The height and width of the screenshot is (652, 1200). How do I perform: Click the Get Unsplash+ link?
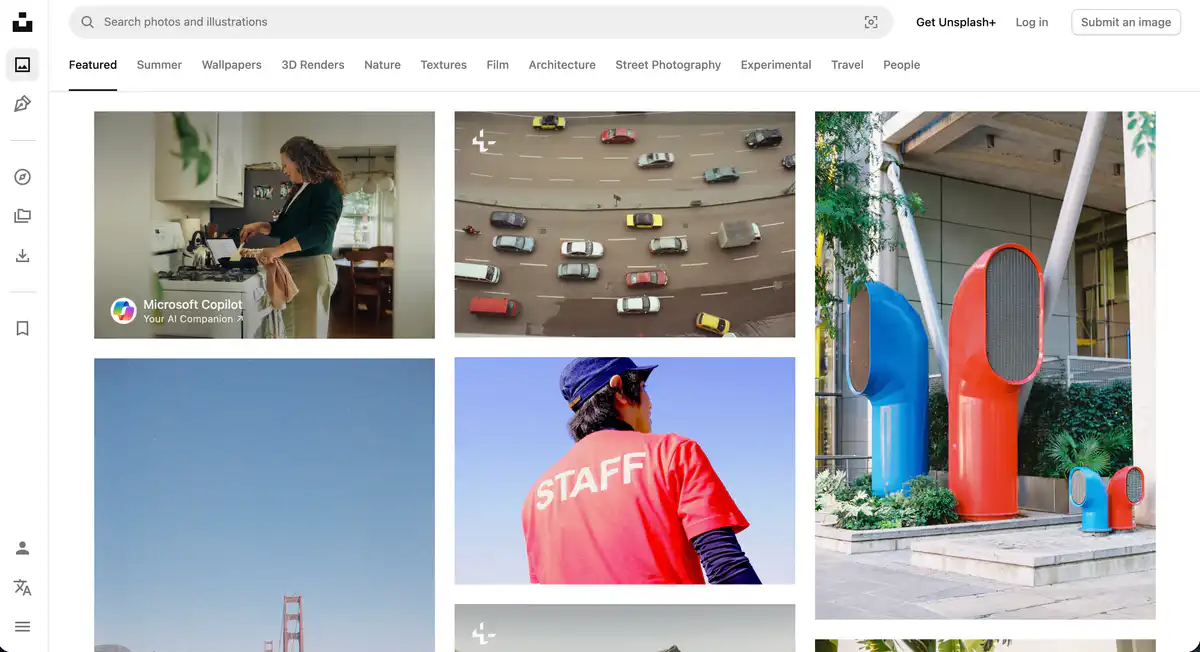[x=956, y=22]
